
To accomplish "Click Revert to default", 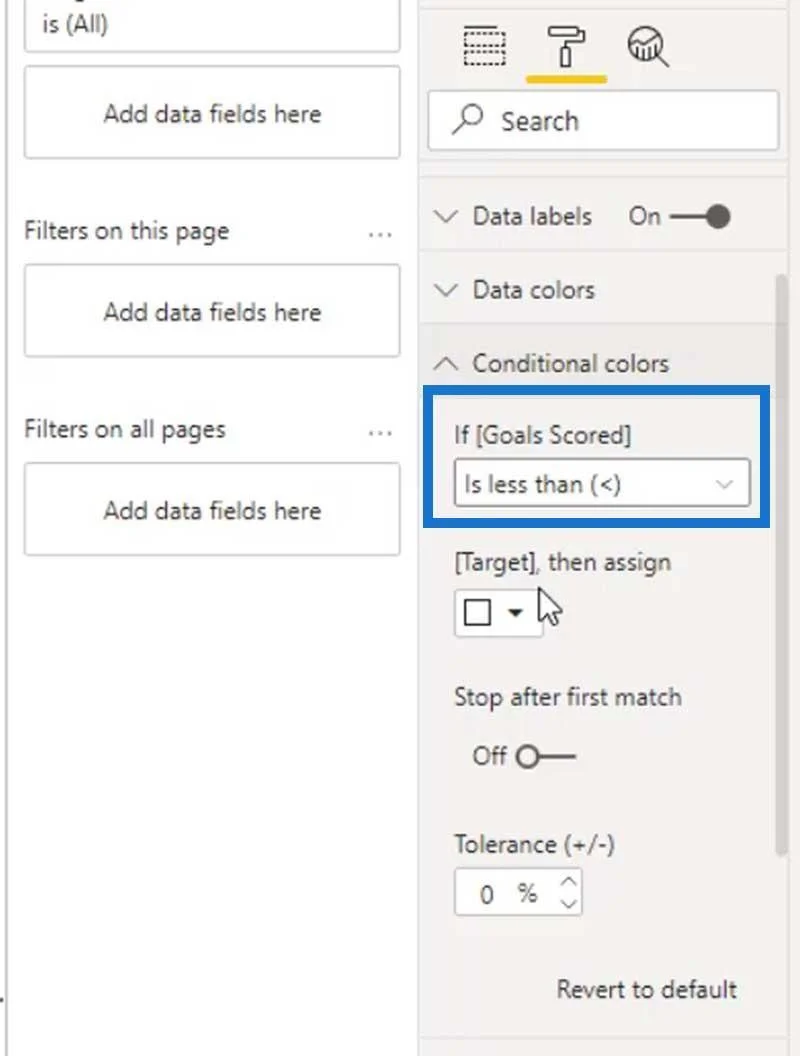I will (x=646, y=989).
